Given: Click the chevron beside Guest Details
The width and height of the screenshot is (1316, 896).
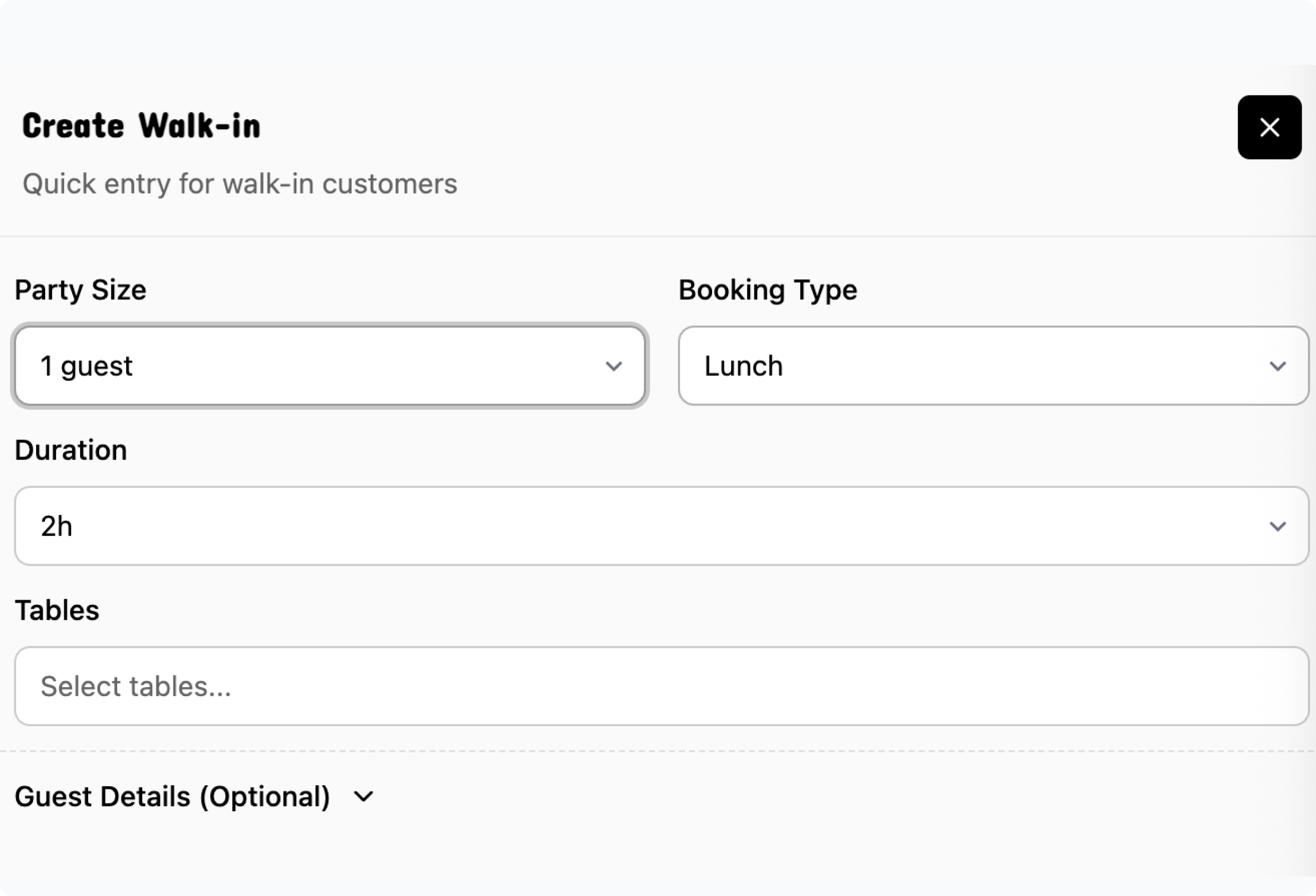Looking at the screenshot, I should point(363,797).
